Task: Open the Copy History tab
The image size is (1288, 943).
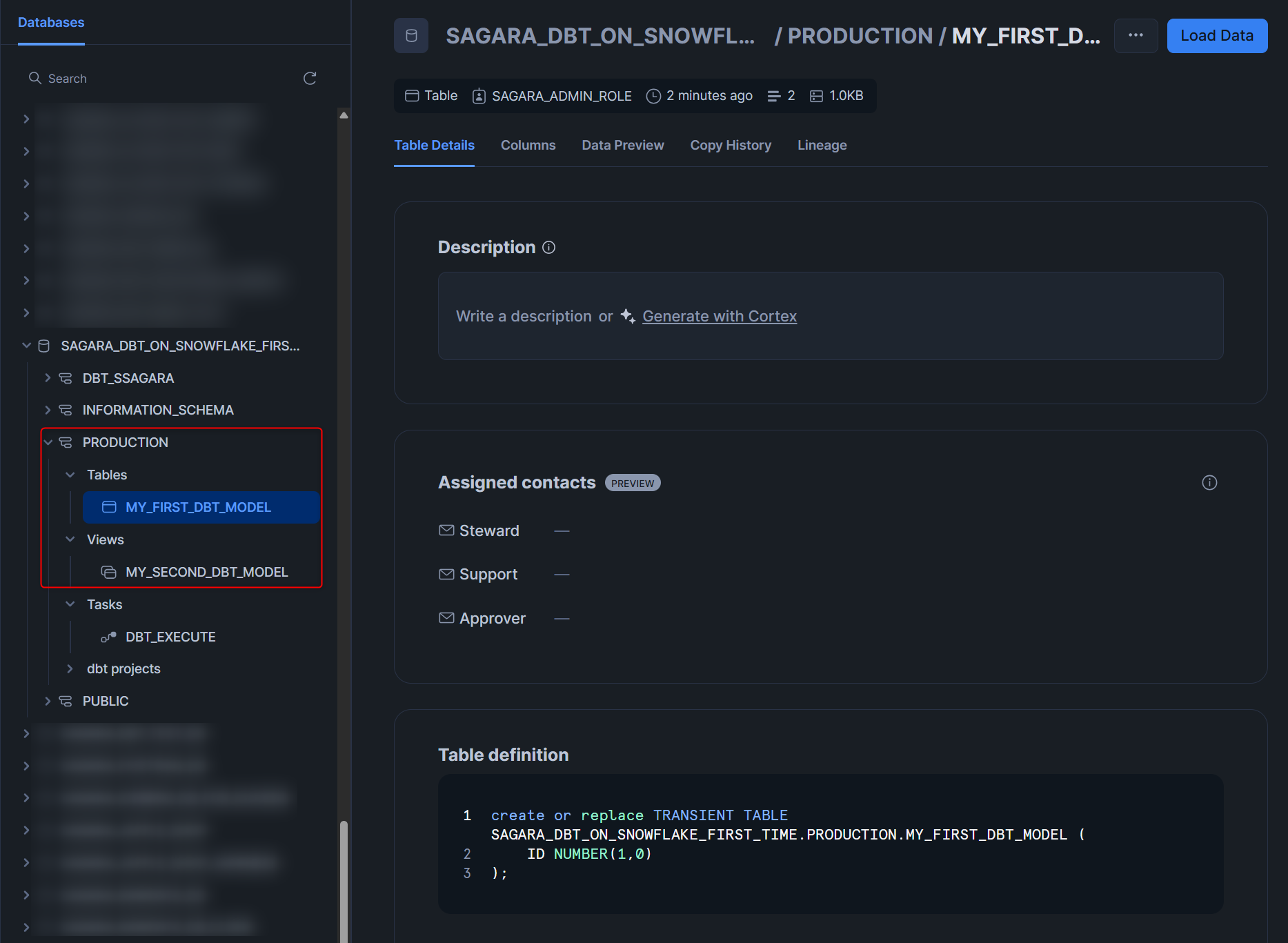Action: [731, 146]
